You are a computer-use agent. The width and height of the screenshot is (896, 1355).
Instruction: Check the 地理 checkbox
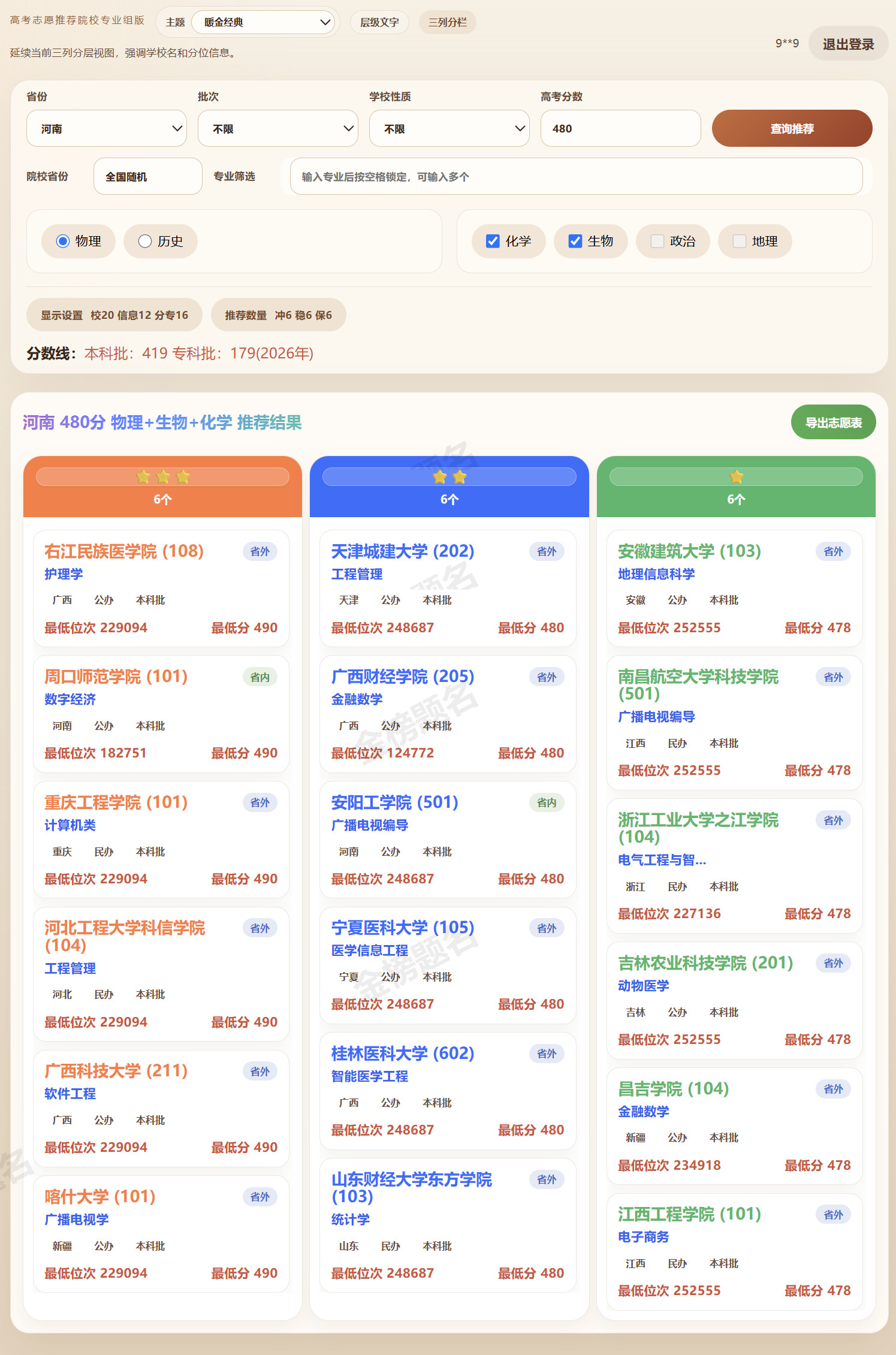(x=740, y=241)
